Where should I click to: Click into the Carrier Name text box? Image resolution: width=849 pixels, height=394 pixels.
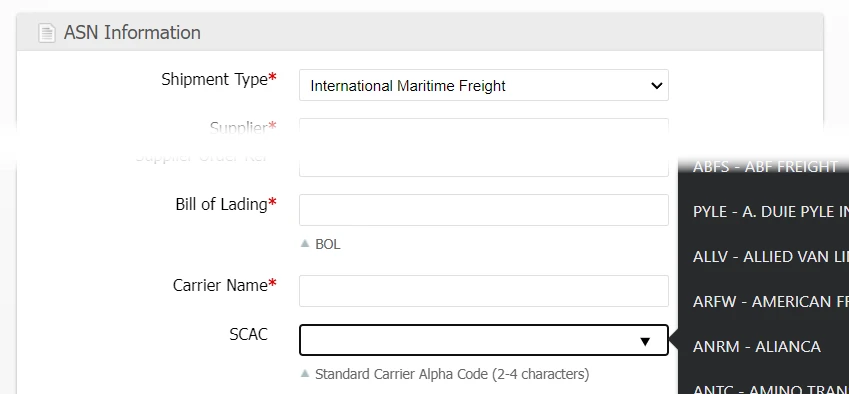click(x=484, y=291)
